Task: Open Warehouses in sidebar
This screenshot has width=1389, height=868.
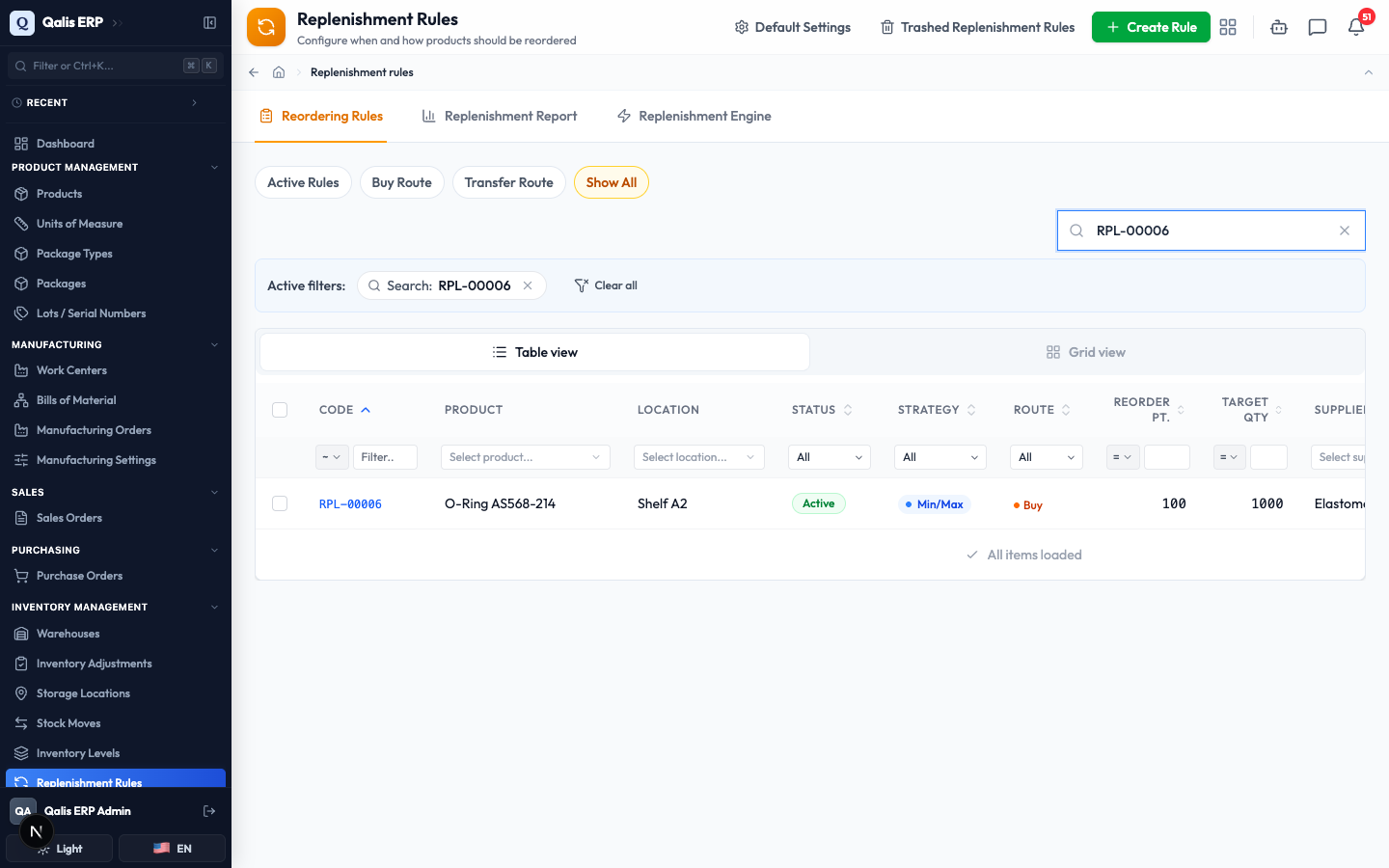Action: pyautogui.click(x=116, y=634)
